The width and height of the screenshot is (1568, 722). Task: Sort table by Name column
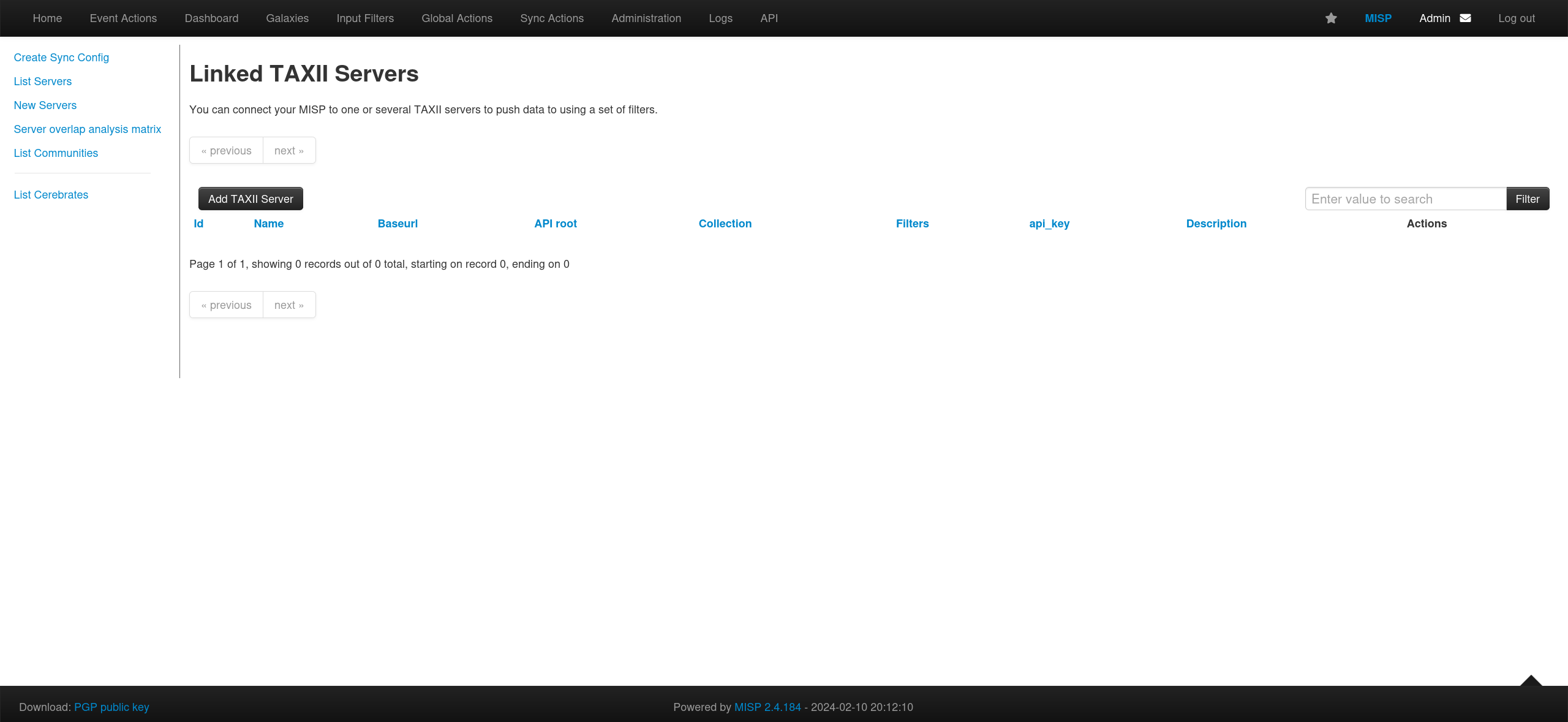[269, 224]
